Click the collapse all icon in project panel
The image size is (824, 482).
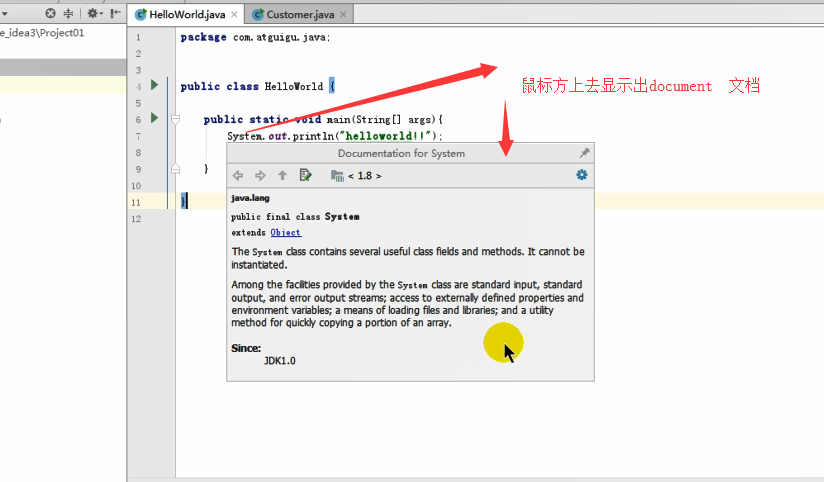[x=68, y=13]
